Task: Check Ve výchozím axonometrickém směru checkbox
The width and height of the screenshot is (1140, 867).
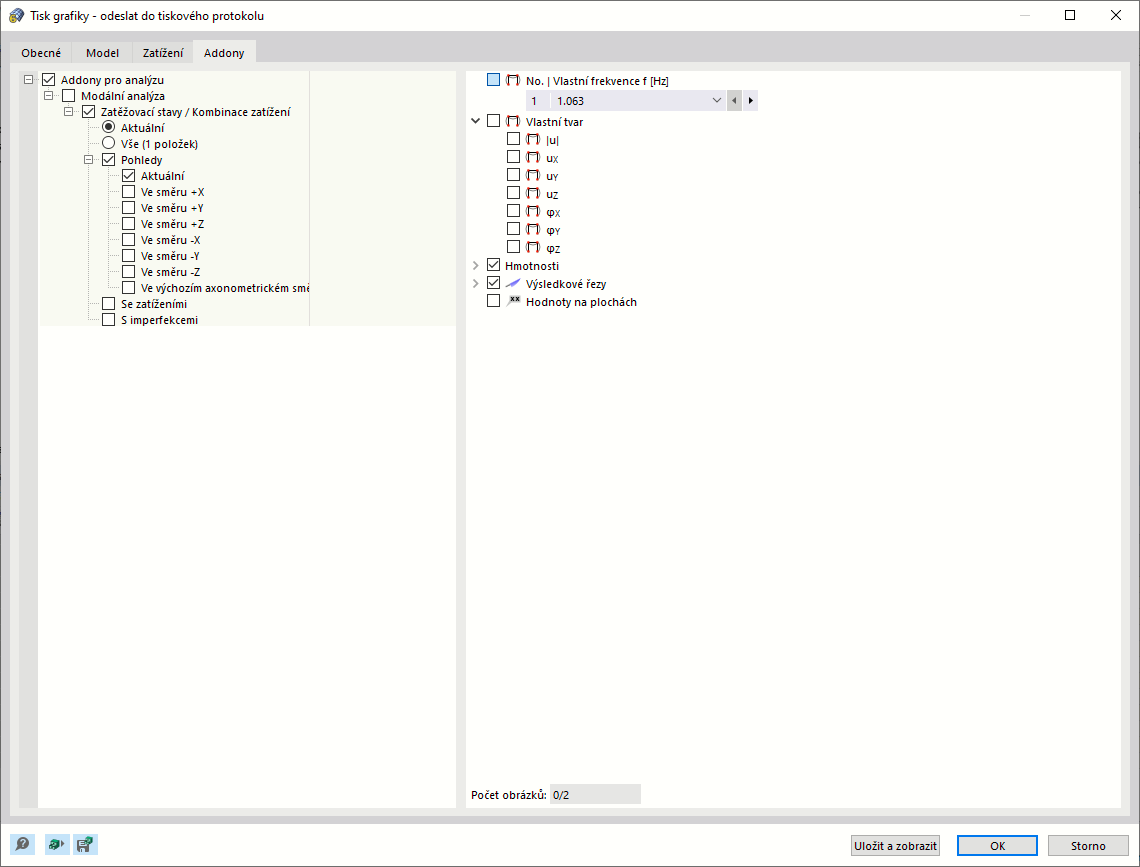Action: pyautogui.click(x=129, y=287)
